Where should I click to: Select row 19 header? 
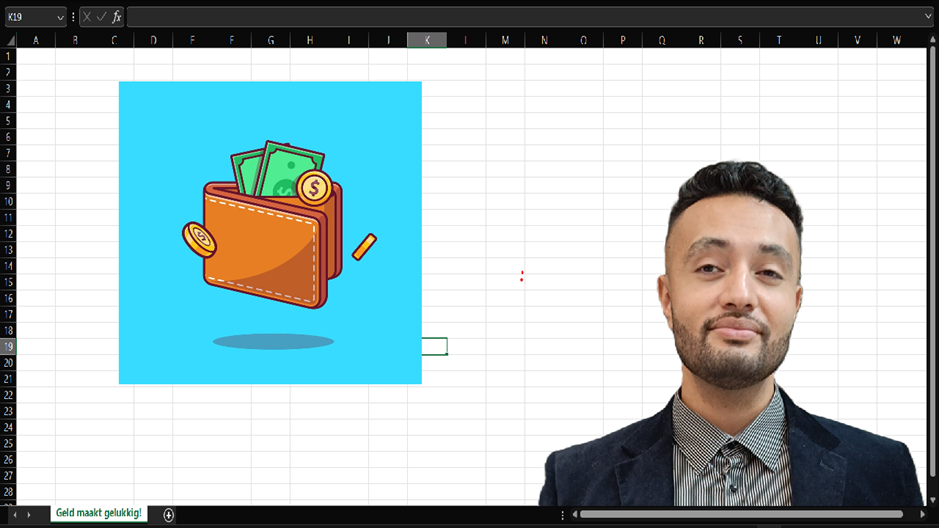point(9,346)
